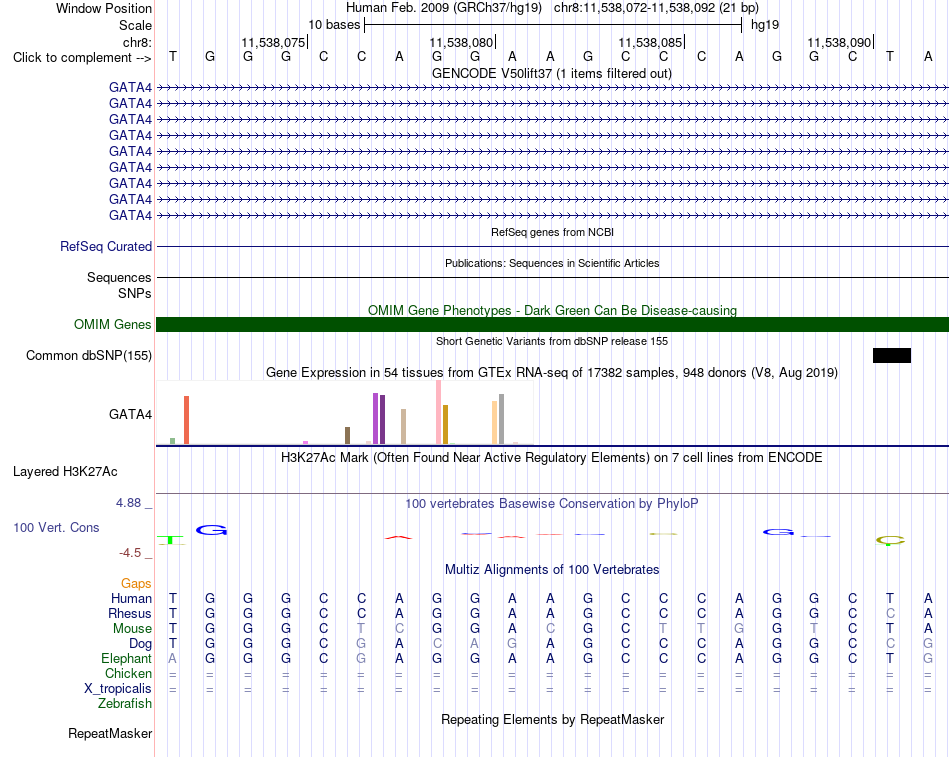The width and height of the screenshot is (950, 757).
Task: Click the 'OMIM Genes' track label
Action: tap(113, 324)
